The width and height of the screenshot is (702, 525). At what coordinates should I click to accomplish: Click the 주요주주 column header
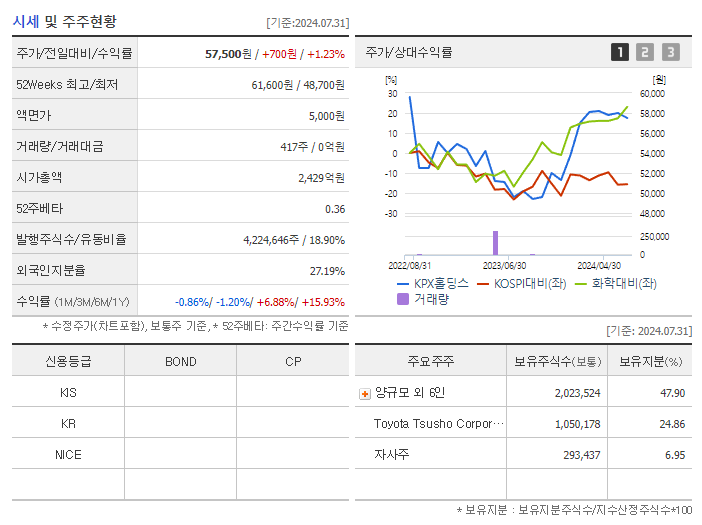tap(431, 361)
